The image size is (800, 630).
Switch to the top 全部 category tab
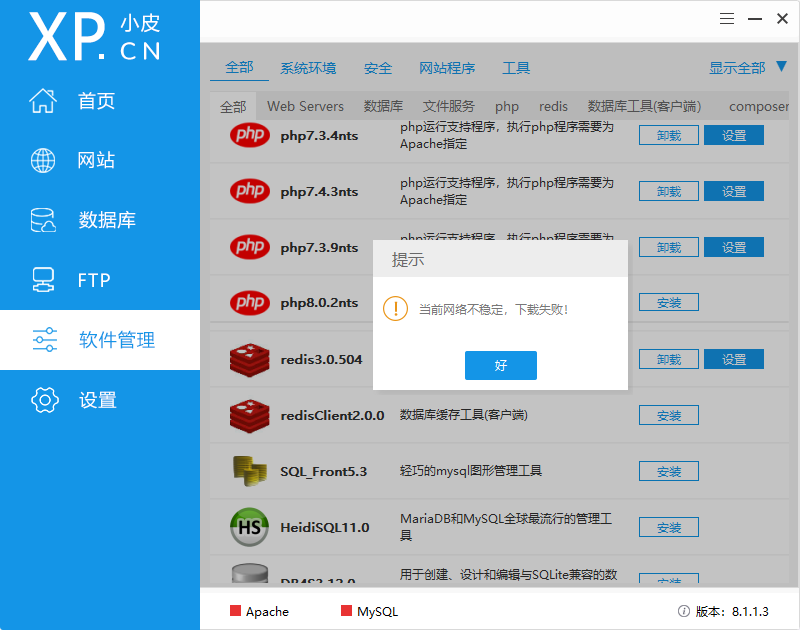(239, 67)
